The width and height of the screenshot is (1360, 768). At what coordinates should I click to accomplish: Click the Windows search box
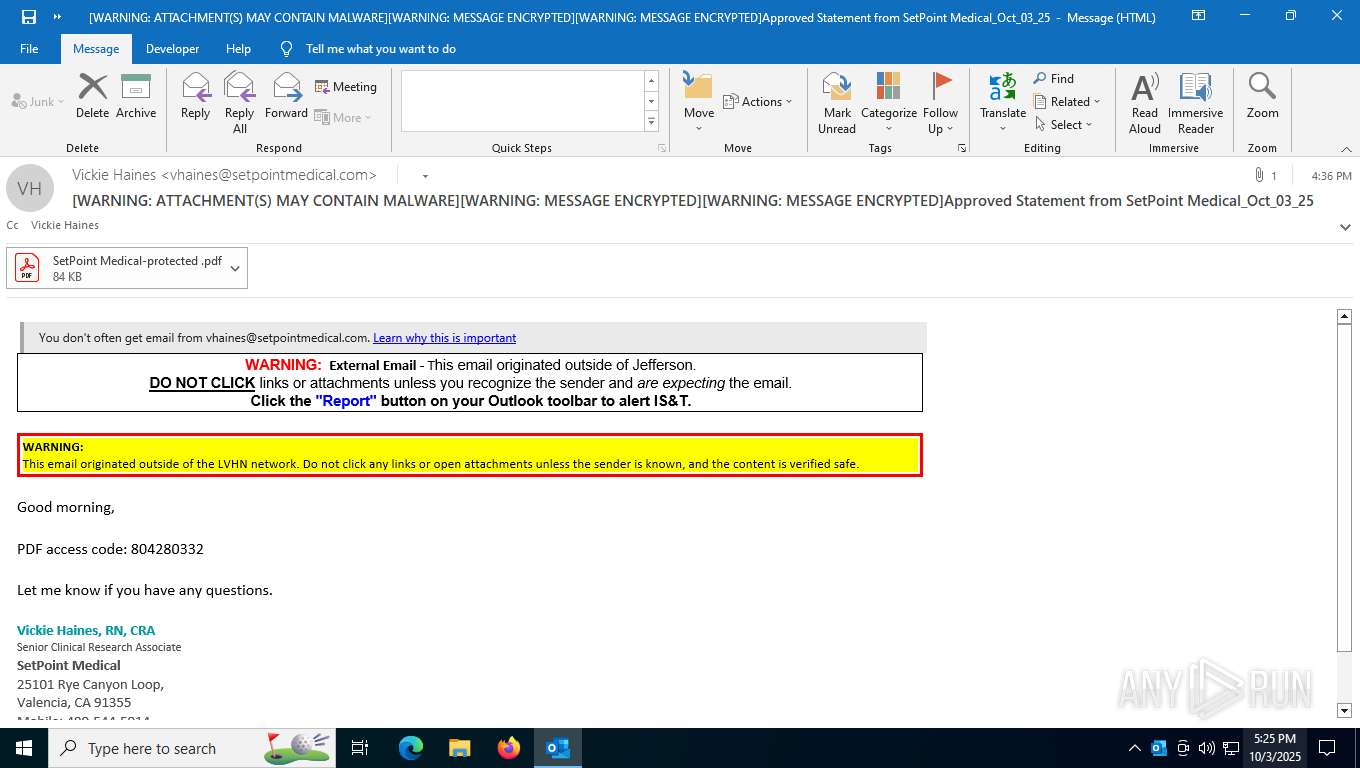point(193,748)
